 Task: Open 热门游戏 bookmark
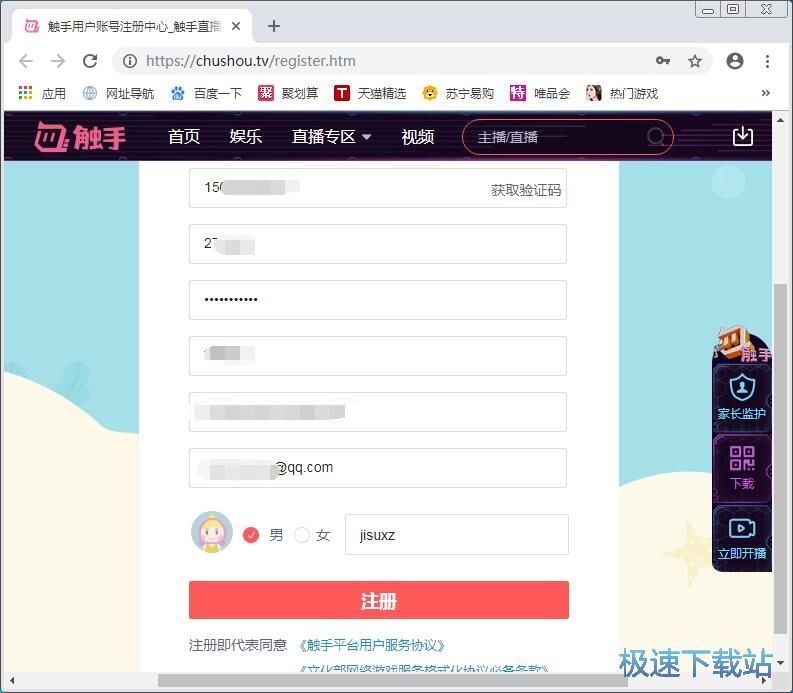622,93
